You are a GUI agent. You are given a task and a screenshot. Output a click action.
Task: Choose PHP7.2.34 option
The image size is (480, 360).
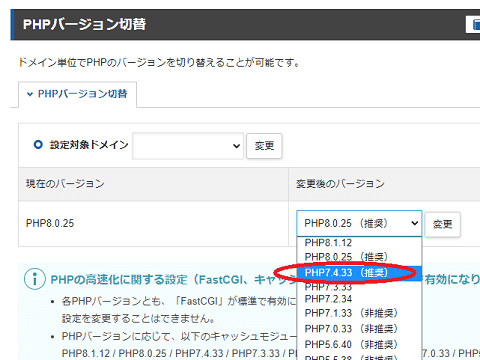tap(359, 299)
